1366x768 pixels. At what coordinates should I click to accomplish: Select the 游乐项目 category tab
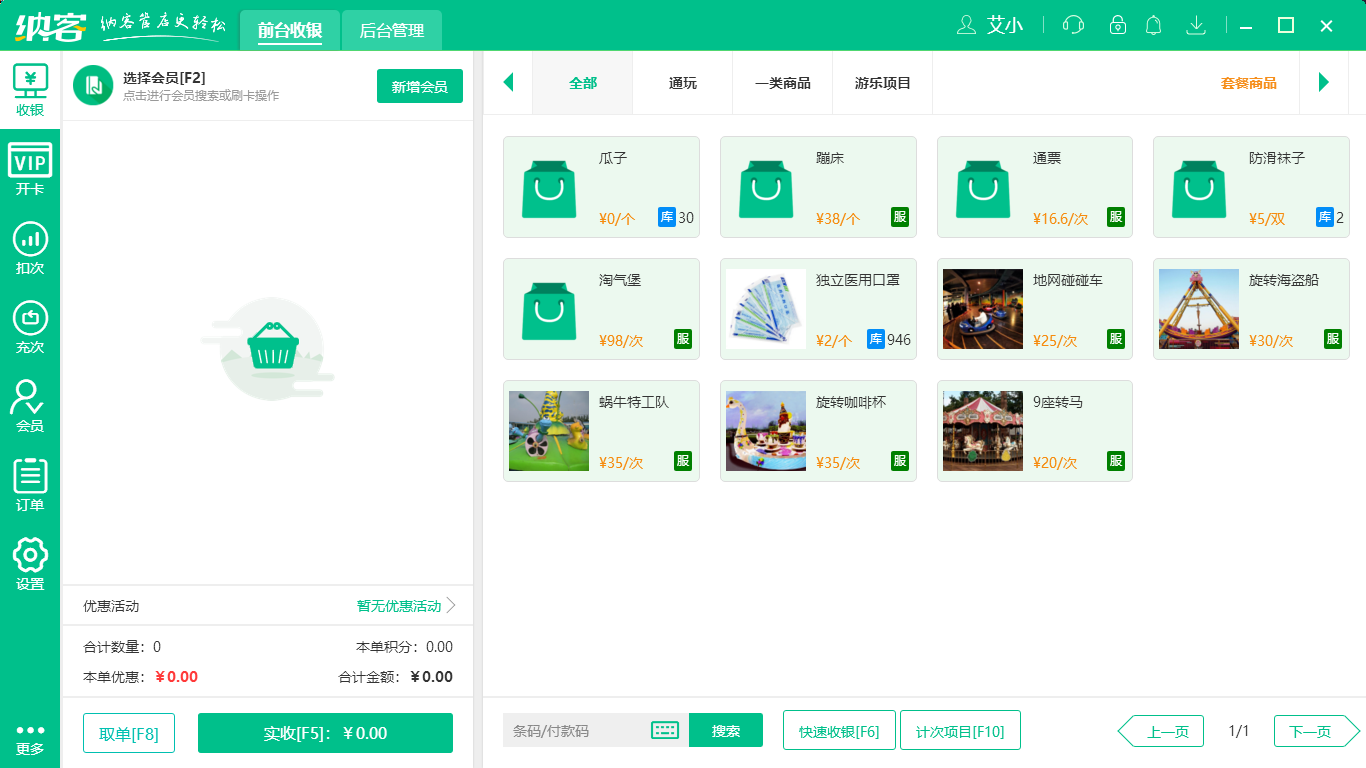pos(882,83)
